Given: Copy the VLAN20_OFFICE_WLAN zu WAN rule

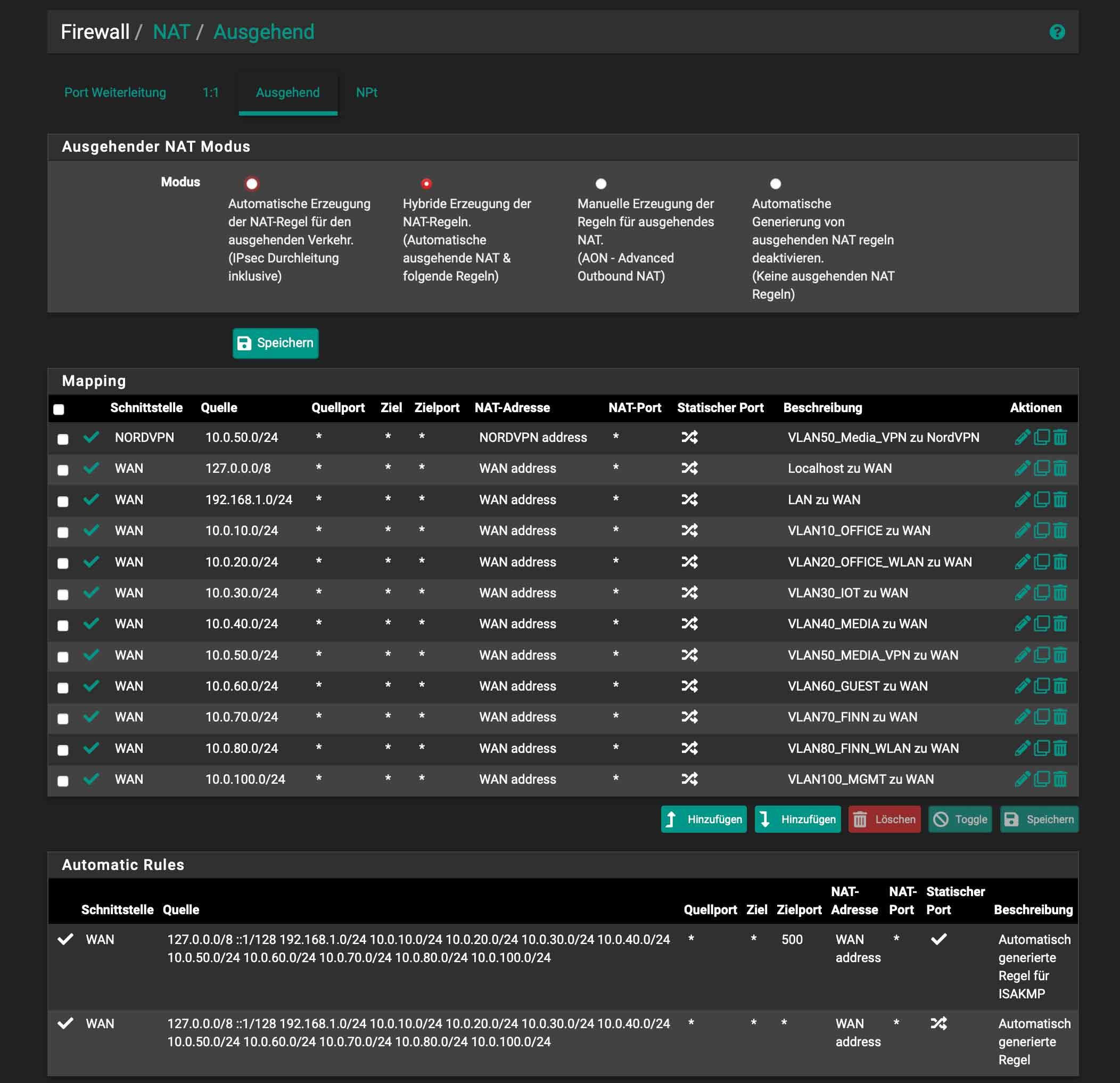Looking at the screenshot, I should coord(1042,562).
